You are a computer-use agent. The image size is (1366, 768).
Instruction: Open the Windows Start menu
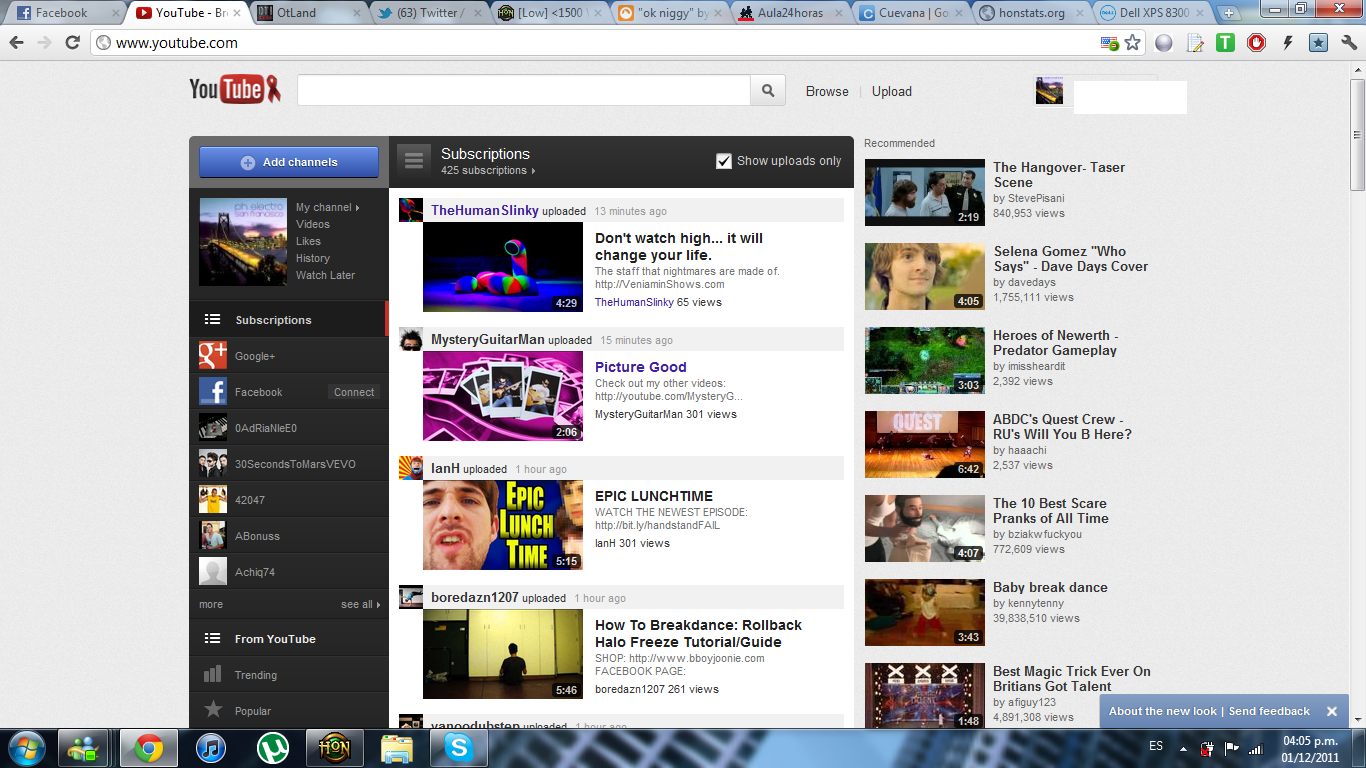pyautogui.click(x=25, y=747)
